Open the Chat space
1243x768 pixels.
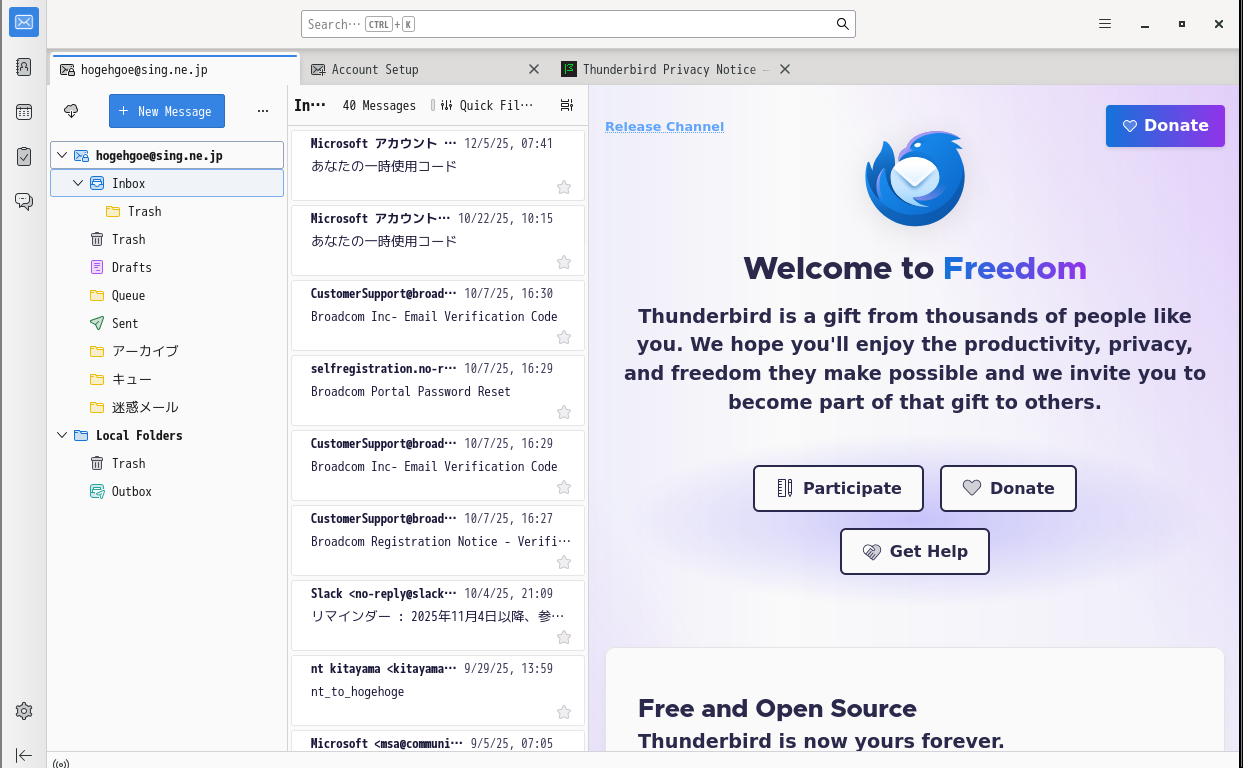(x=24, y=201)
